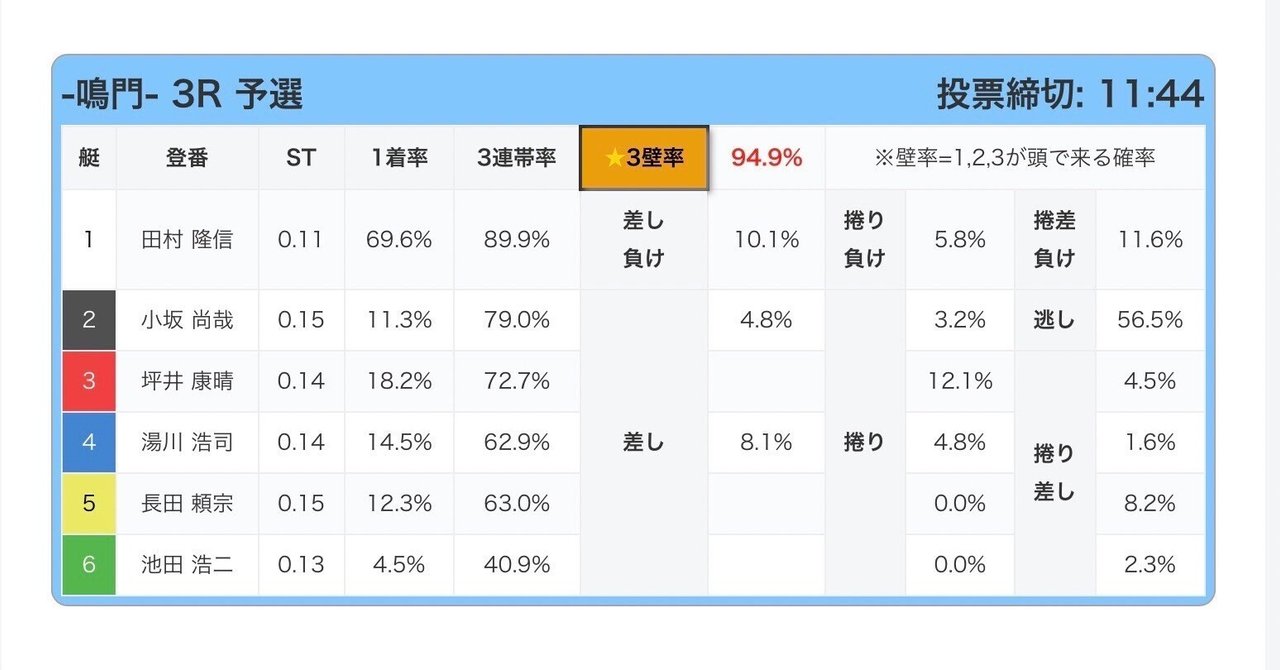1280x670 pixels.
Task: Click the red 94.9% value
Action: tap(766, 158)
